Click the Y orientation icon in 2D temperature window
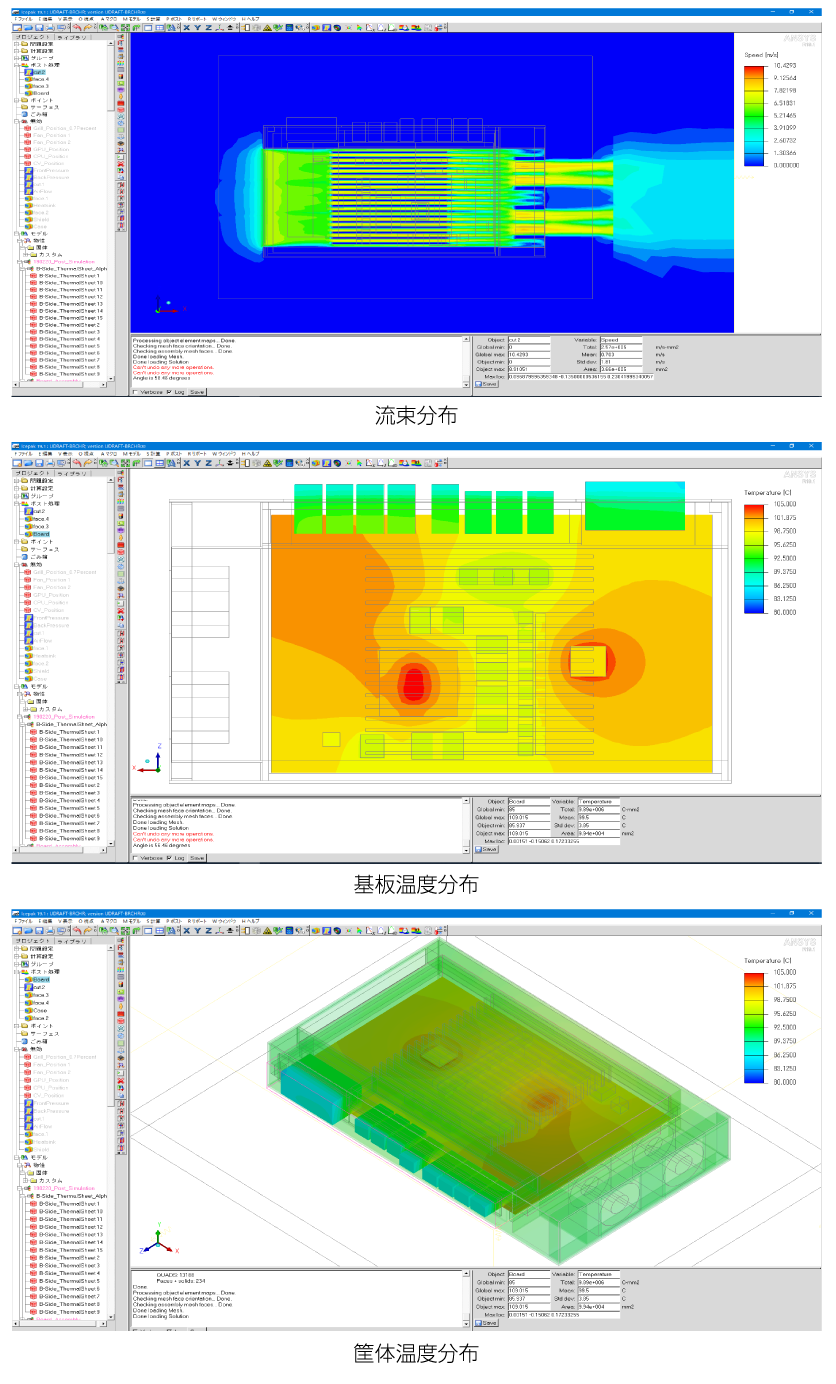This screenshot has height=1384, width=836. click(197, 462)
